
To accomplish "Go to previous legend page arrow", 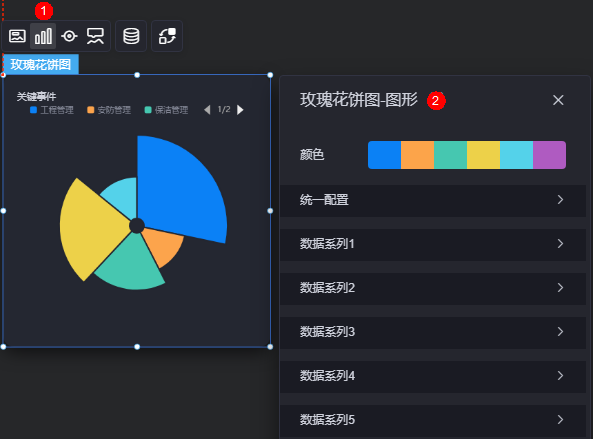I will pos(207,110).
